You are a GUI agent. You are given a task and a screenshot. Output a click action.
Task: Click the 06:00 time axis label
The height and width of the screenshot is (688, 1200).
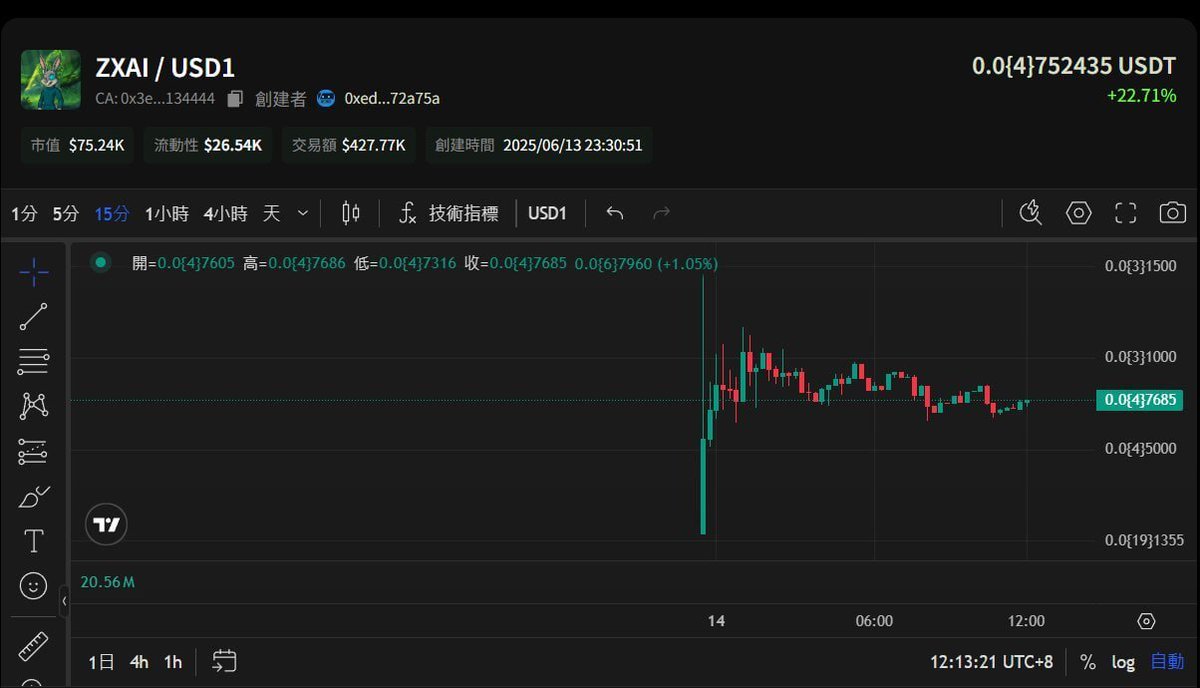[x=874, y=621]
